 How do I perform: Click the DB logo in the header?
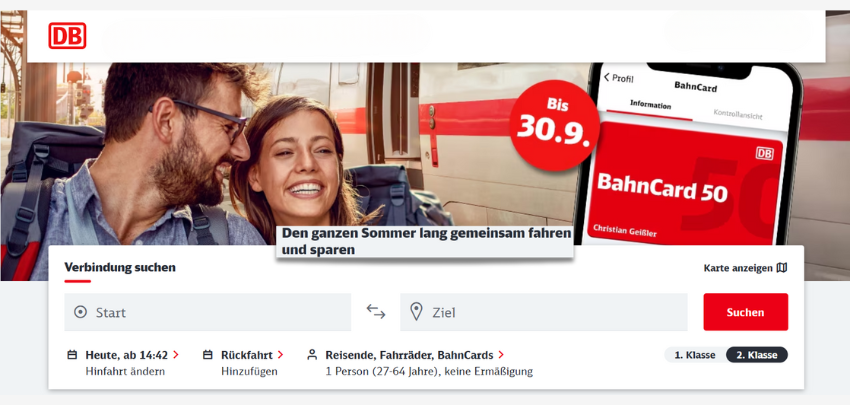pos(67,36)
